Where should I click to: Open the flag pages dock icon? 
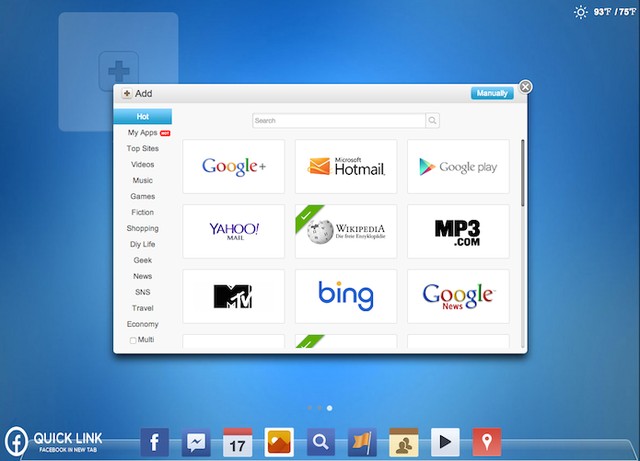(x=362, y=442)
